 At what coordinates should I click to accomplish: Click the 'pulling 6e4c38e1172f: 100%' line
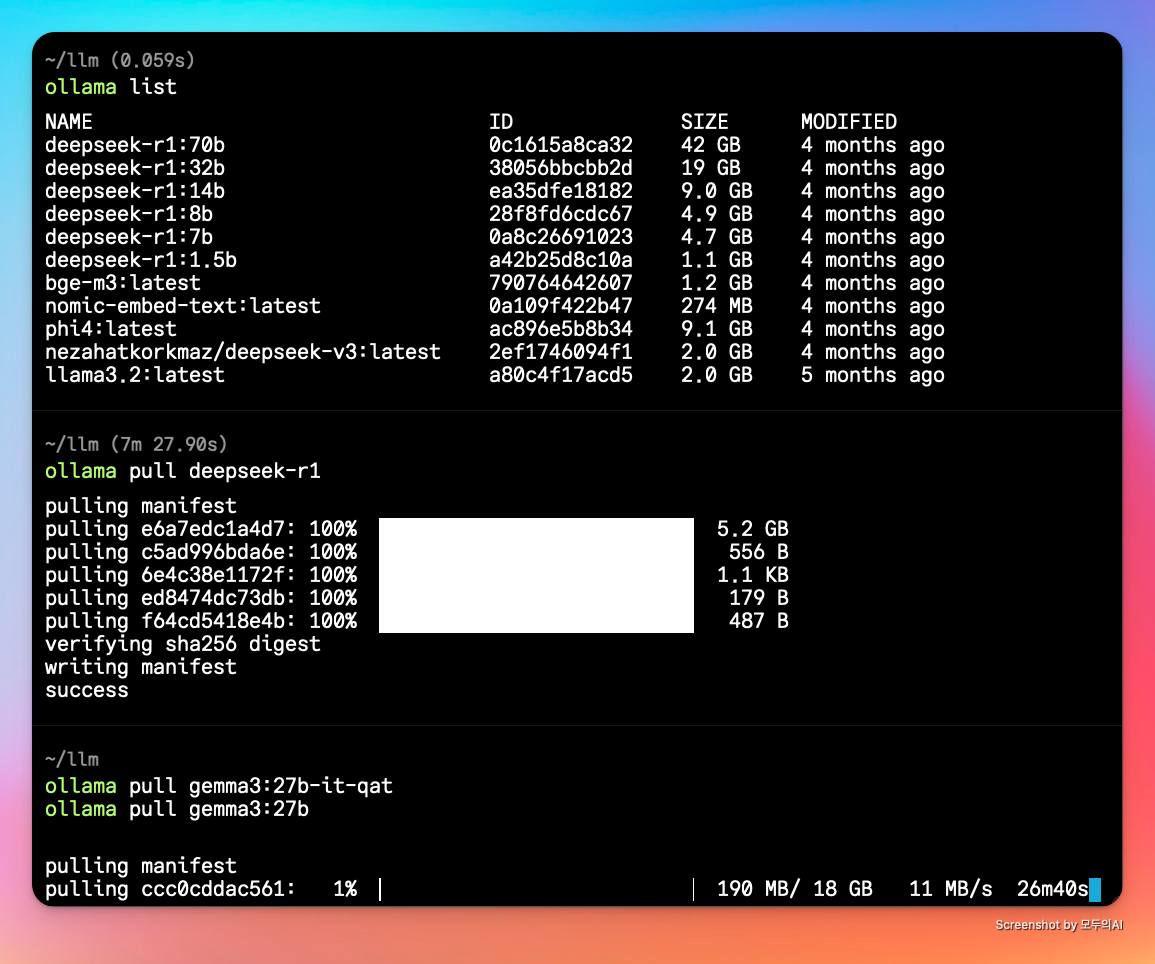[x=201, y=574]
